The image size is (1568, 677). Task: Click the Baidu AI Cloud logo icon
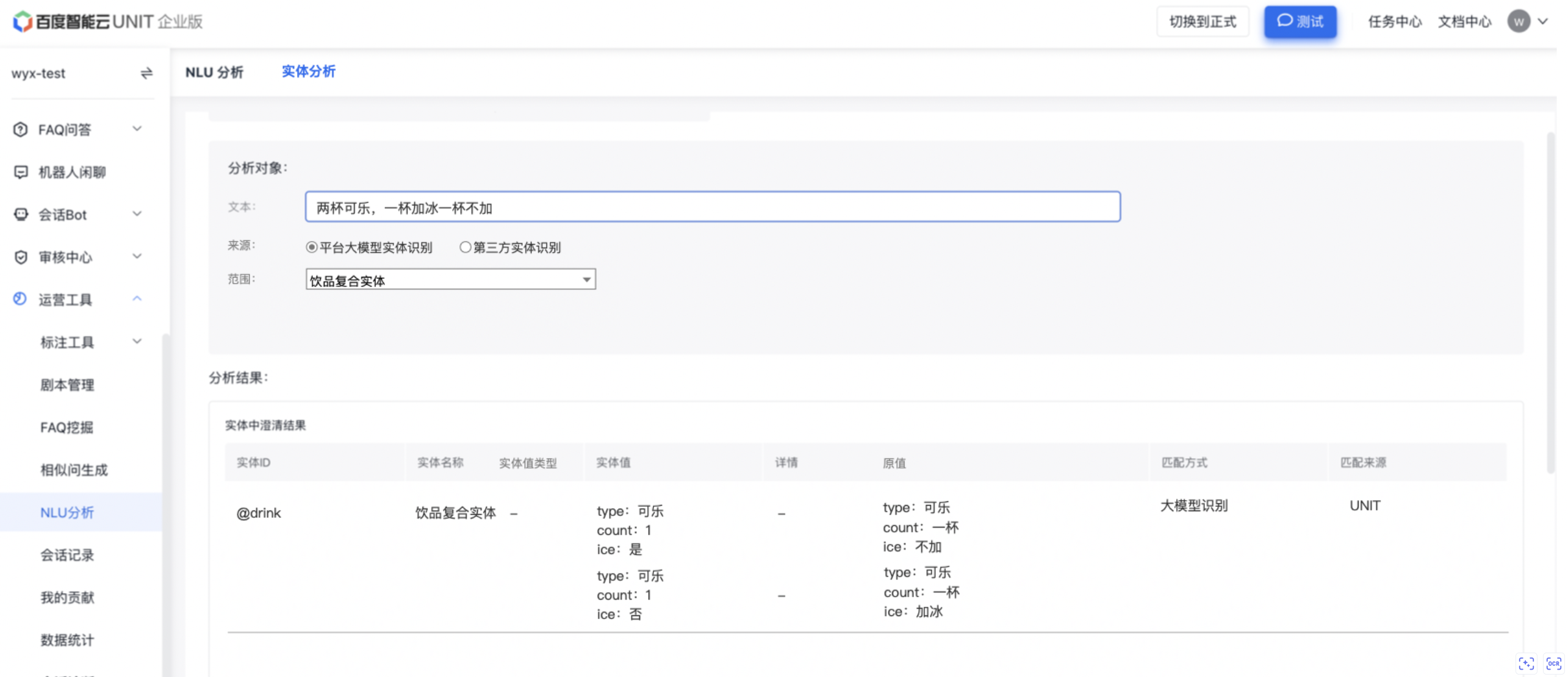point(23,22)
